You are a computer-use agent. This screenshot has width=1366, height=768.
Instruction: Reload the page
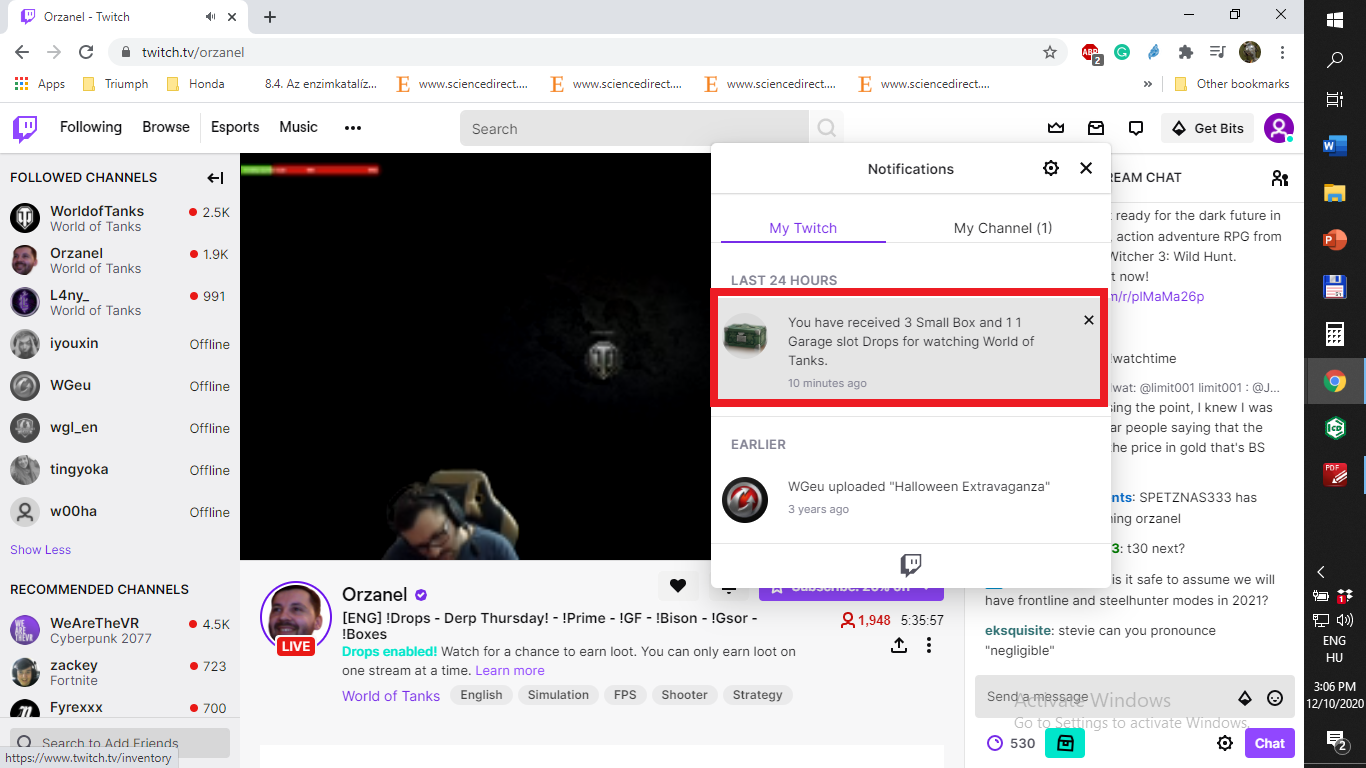pyautogui.click(x=86, y=52)
